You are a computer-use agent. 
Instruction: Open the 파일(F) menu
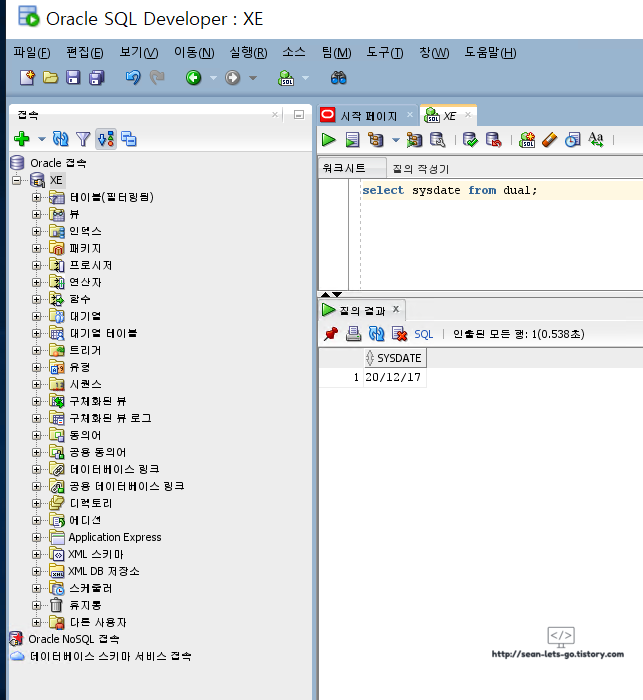(x=31, y=53)
